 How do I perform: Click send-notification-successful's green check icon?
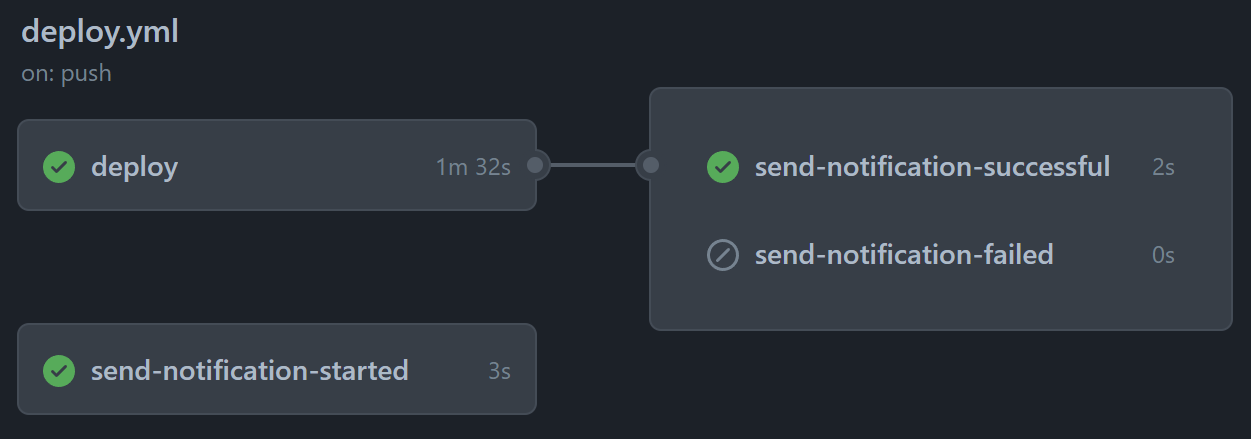tap(723, 166)
